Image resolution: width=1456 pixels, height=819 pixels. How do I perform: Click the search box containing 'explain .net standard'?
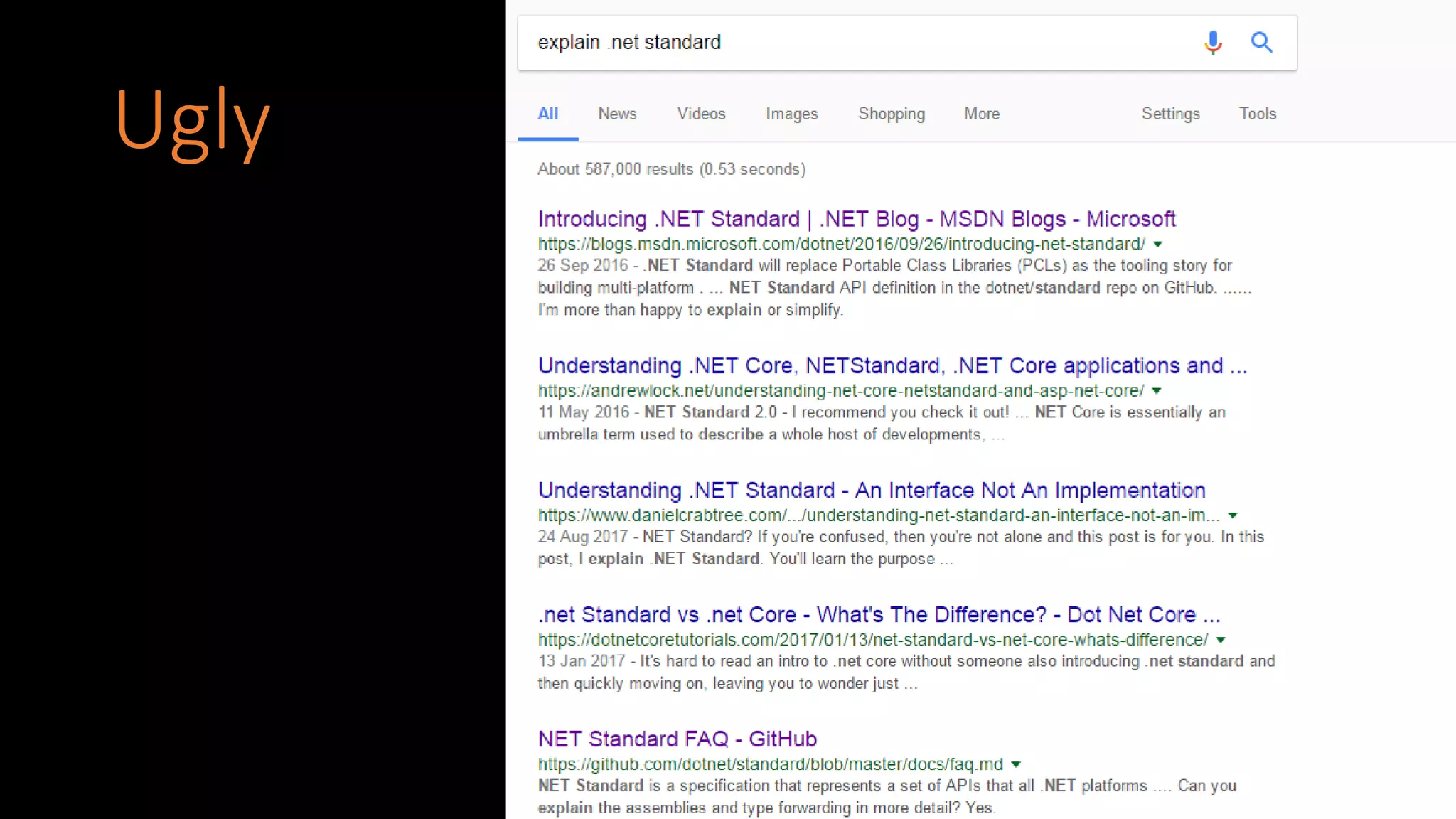(853, 43)
